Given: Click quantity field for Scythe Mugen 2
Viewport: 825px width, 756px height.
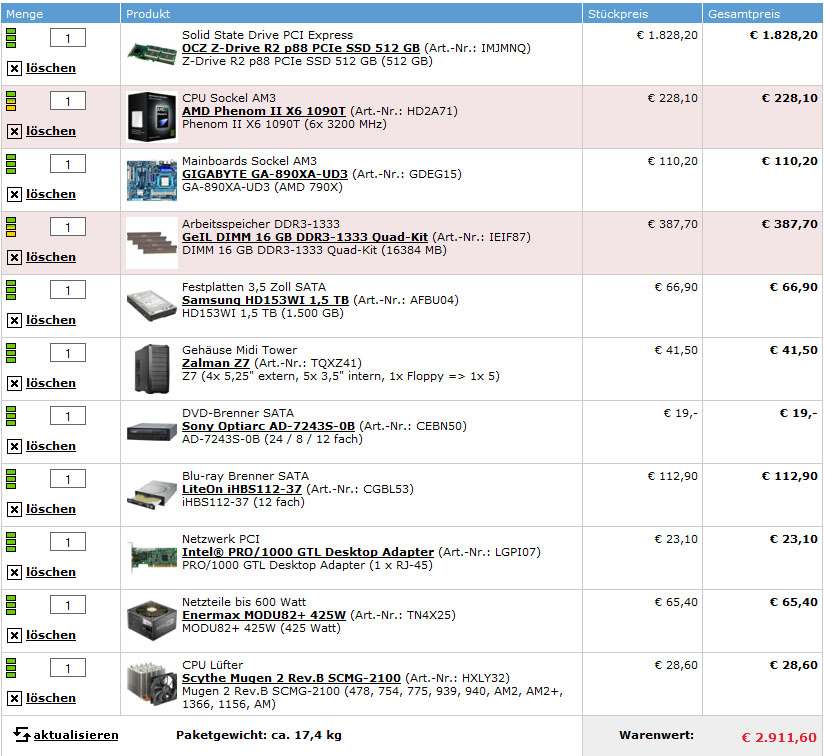Looking at the screenshot, I should point(68,668).
